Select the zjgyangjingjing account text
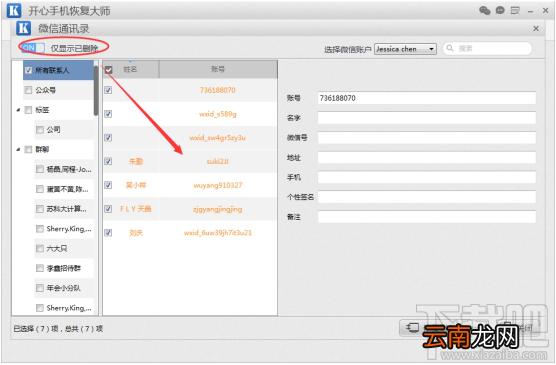556x365 pixels. 218,209
